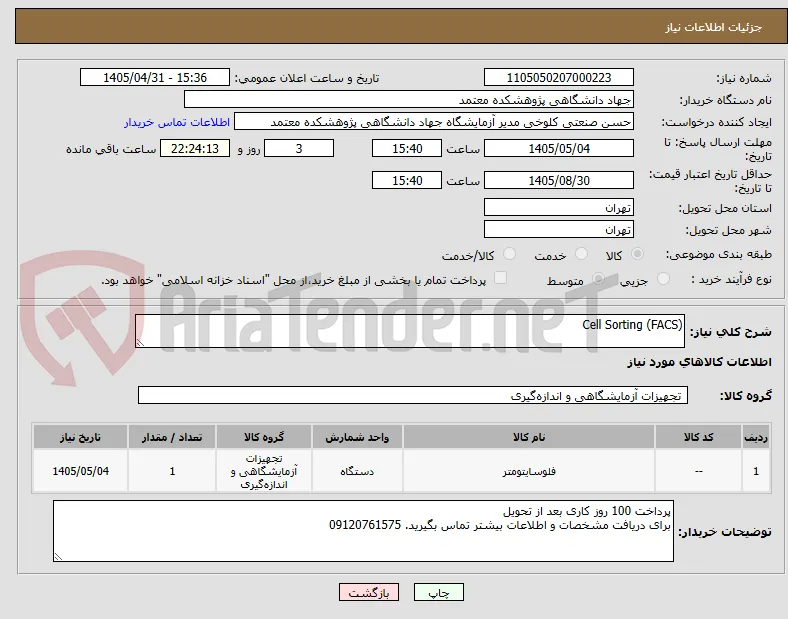Click the گروه کالا column header
The height and width of the screenshot is (619, 788).
264,437
